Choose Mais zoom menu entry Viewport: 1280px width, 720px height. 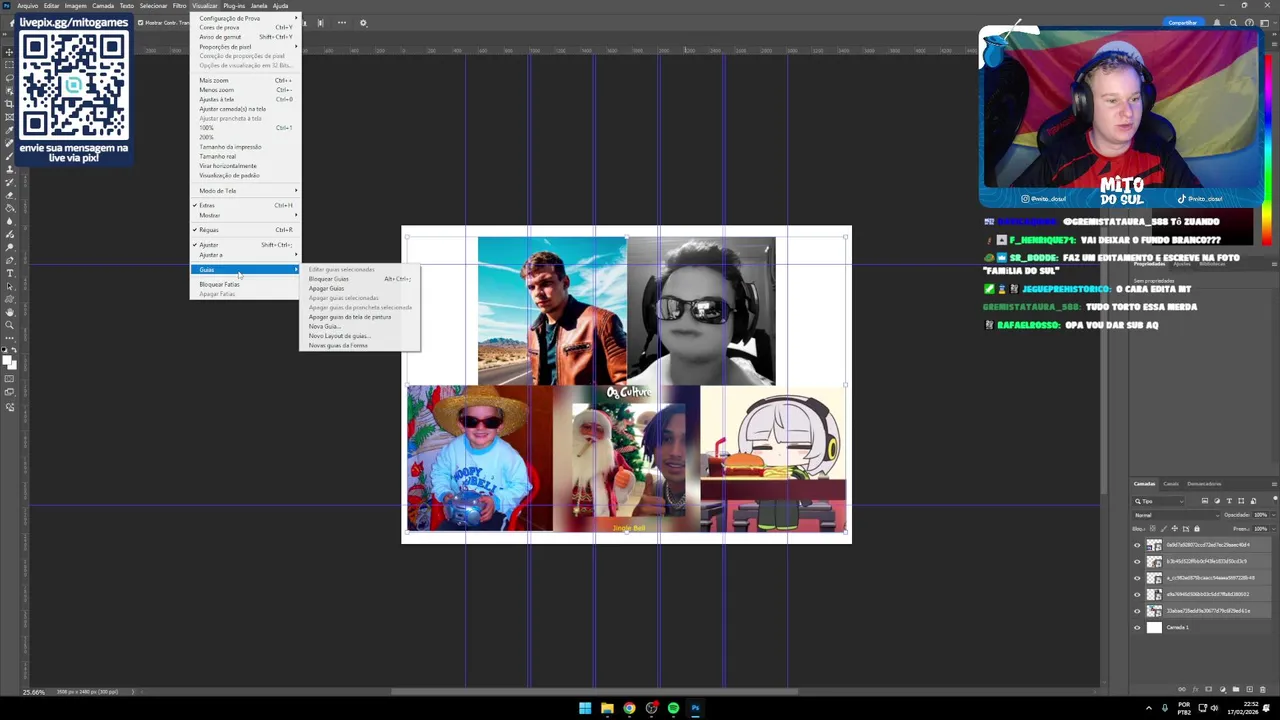(244, 80)
